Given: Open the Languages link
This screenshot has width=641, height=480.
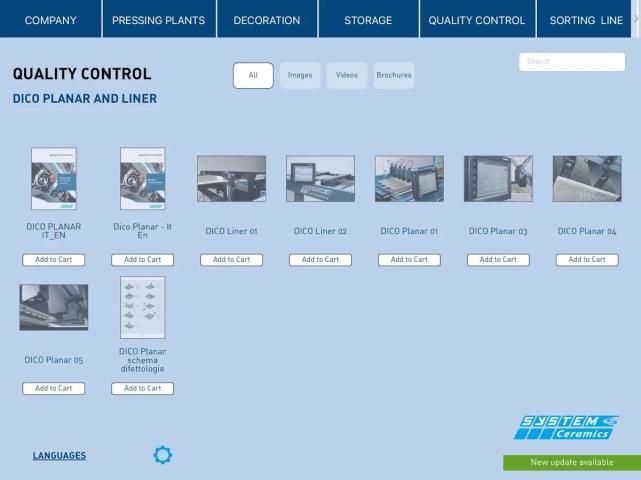Looking at the screenshot, I should pos(59,456).
